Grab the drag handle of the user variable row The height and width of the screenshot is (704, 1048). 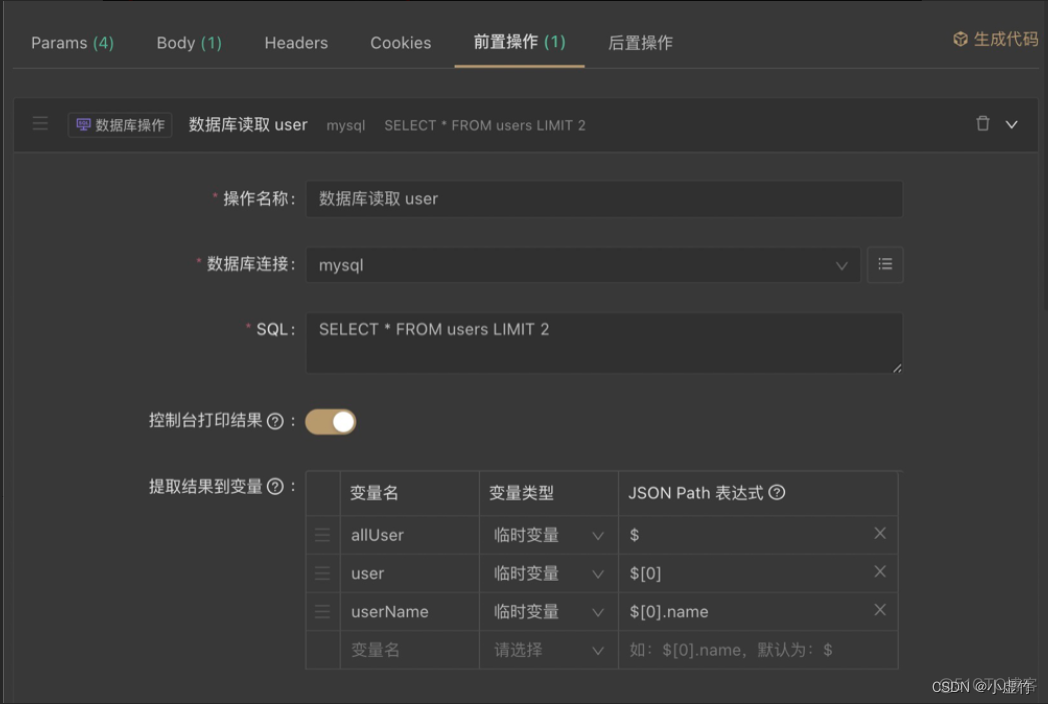click(x=322, y=572)
